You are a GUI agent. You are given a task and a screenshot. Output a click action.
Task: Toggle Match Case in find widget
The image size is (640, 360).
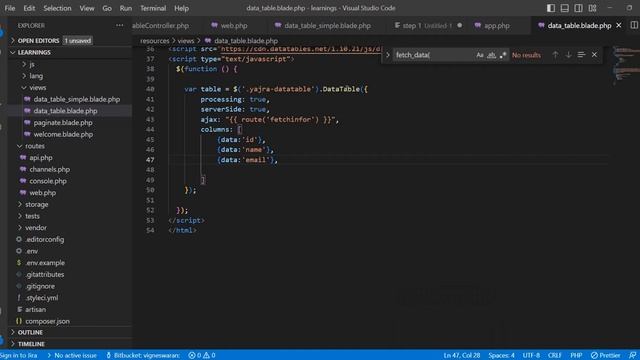[480, 55]
